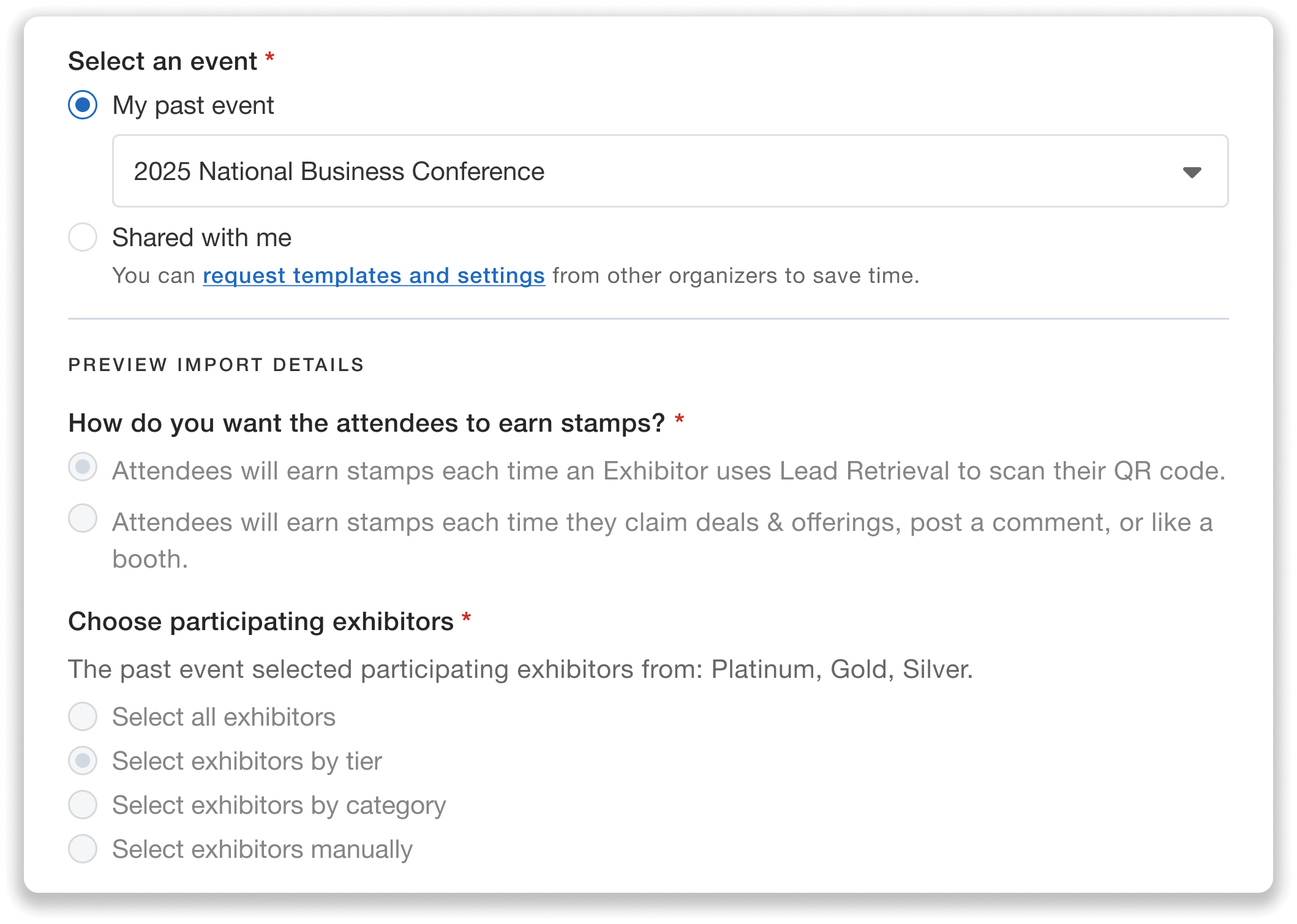Select the 'My past event' radio button
Screen dimensions: 1297x924
[82, 105]
